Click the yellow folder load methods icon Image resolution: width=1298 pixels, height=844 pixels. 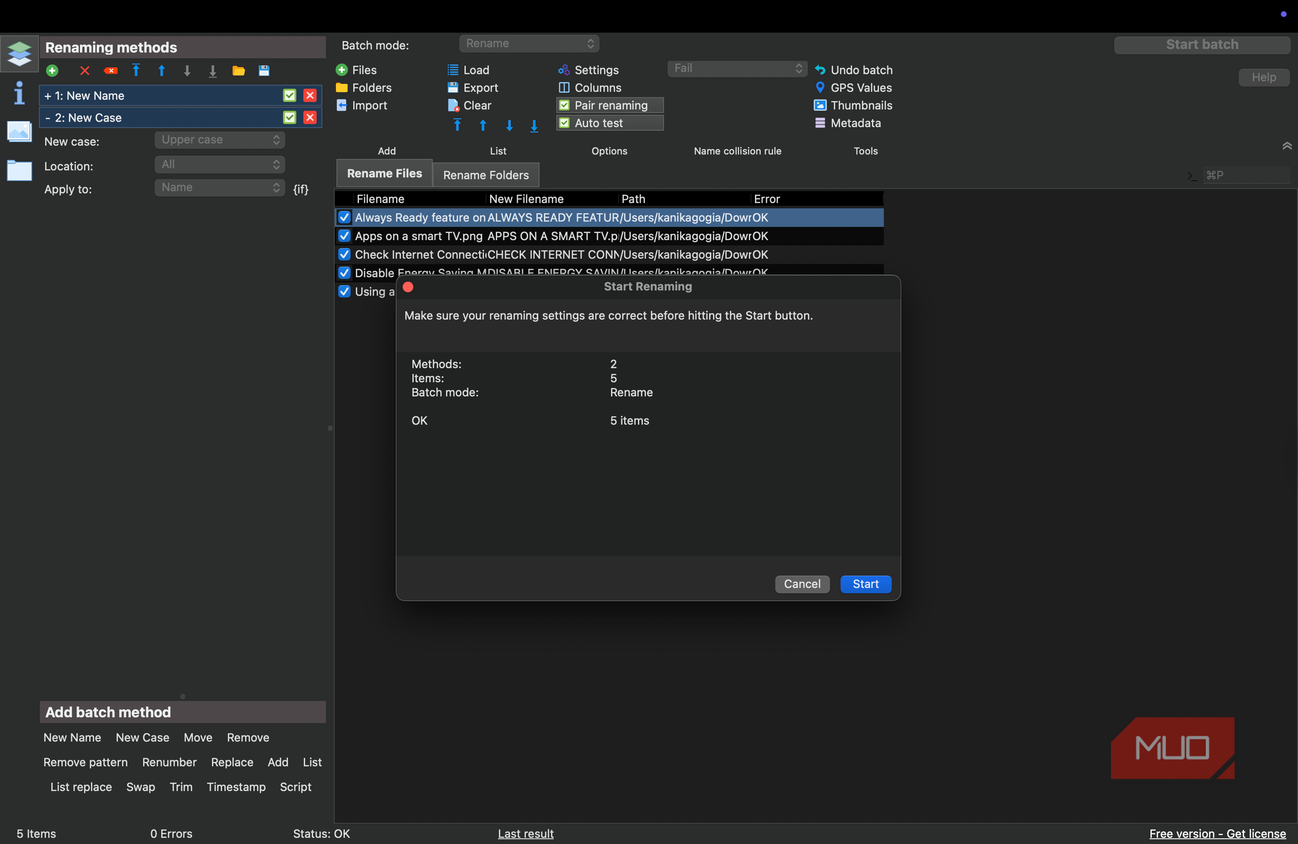(238, 71)
